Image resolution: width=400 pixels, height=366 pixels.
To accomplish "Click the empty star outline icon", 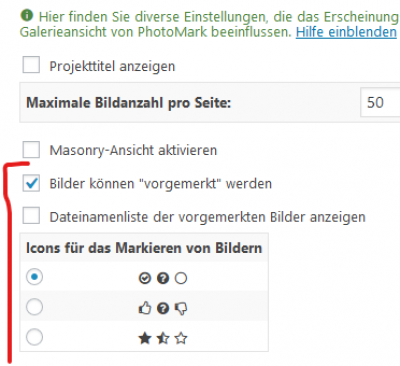I will [x=181, y=339].
